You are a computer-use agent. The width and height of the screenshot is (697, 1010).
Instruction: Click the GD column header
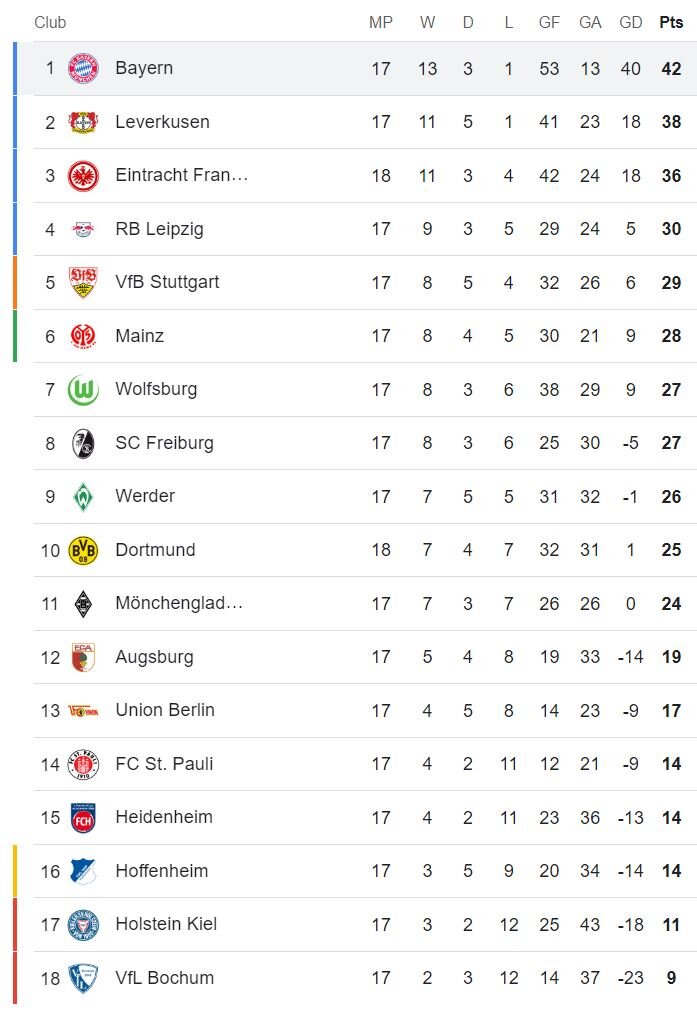(x=630, y=22)
